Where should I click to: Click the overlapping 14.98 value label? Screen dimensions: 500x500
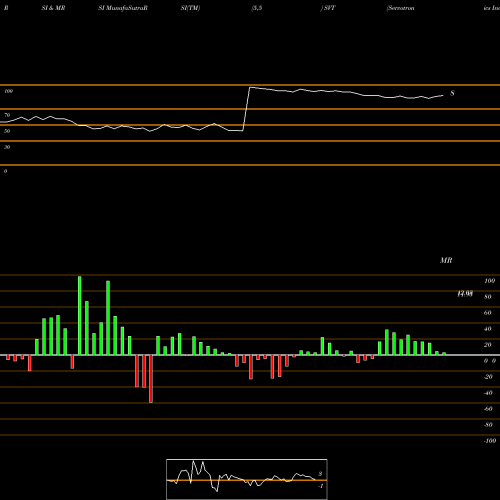coord(465,294)
